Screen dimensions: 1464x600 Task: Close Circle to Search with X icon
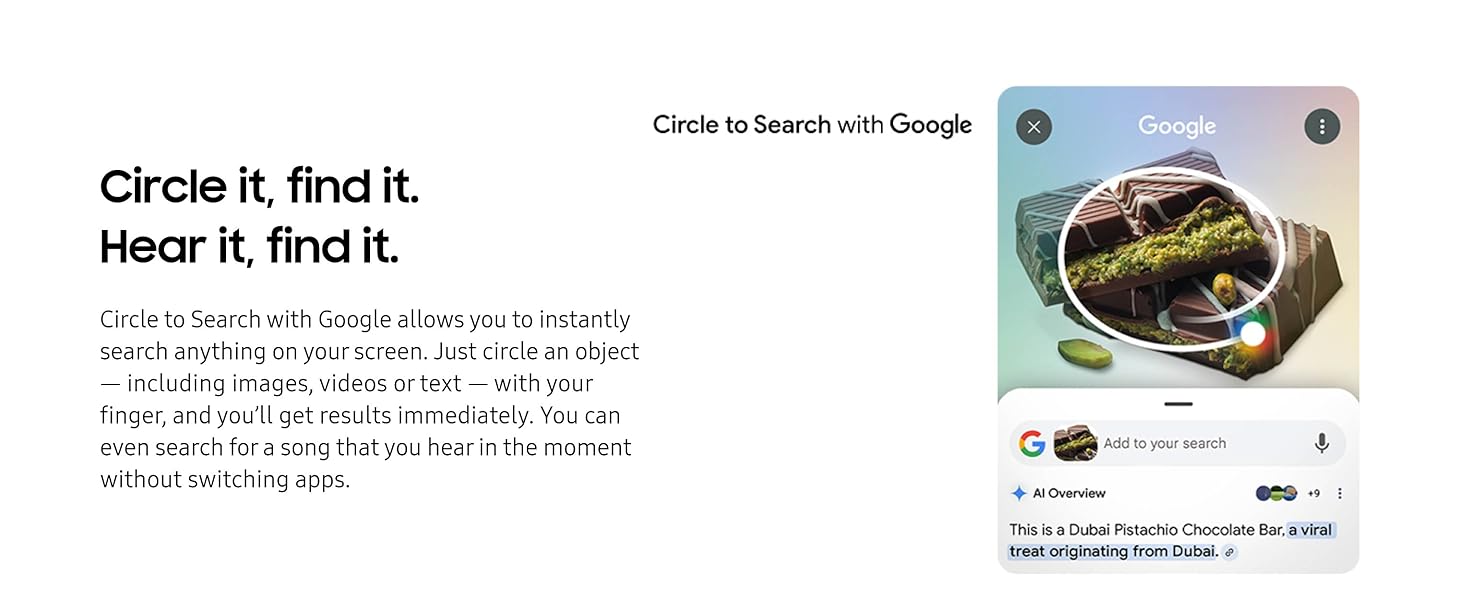click(x=1034, y=127)
